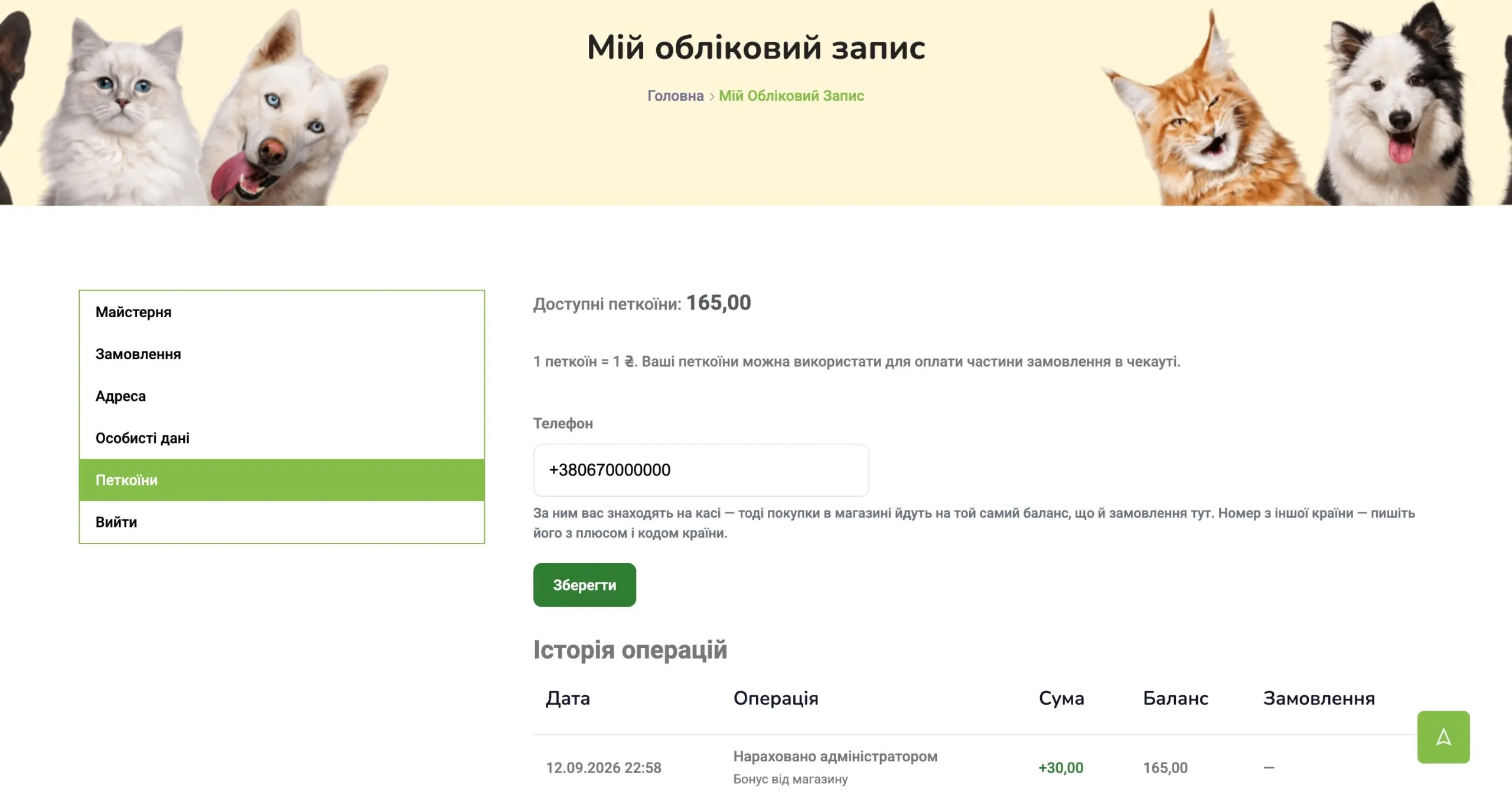Click Мій Обліковий Запис breadcrumb
Image resolution: width=1512 pixels, height=795 pixels.
pos(791,96)
